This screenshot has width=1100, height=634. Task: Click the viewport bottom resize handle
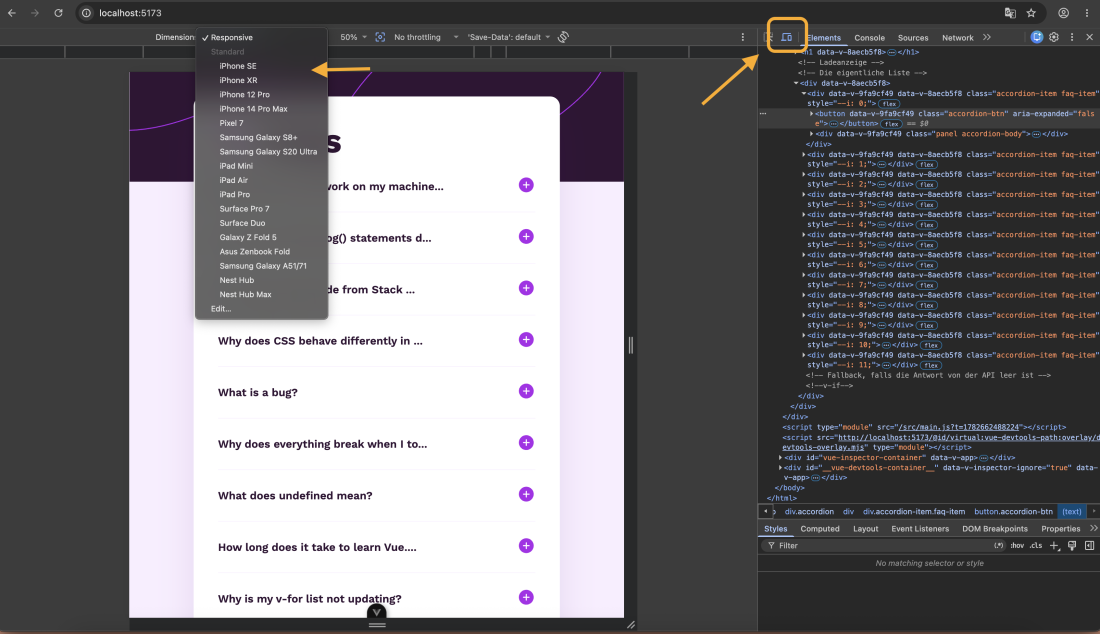(377, 624)
